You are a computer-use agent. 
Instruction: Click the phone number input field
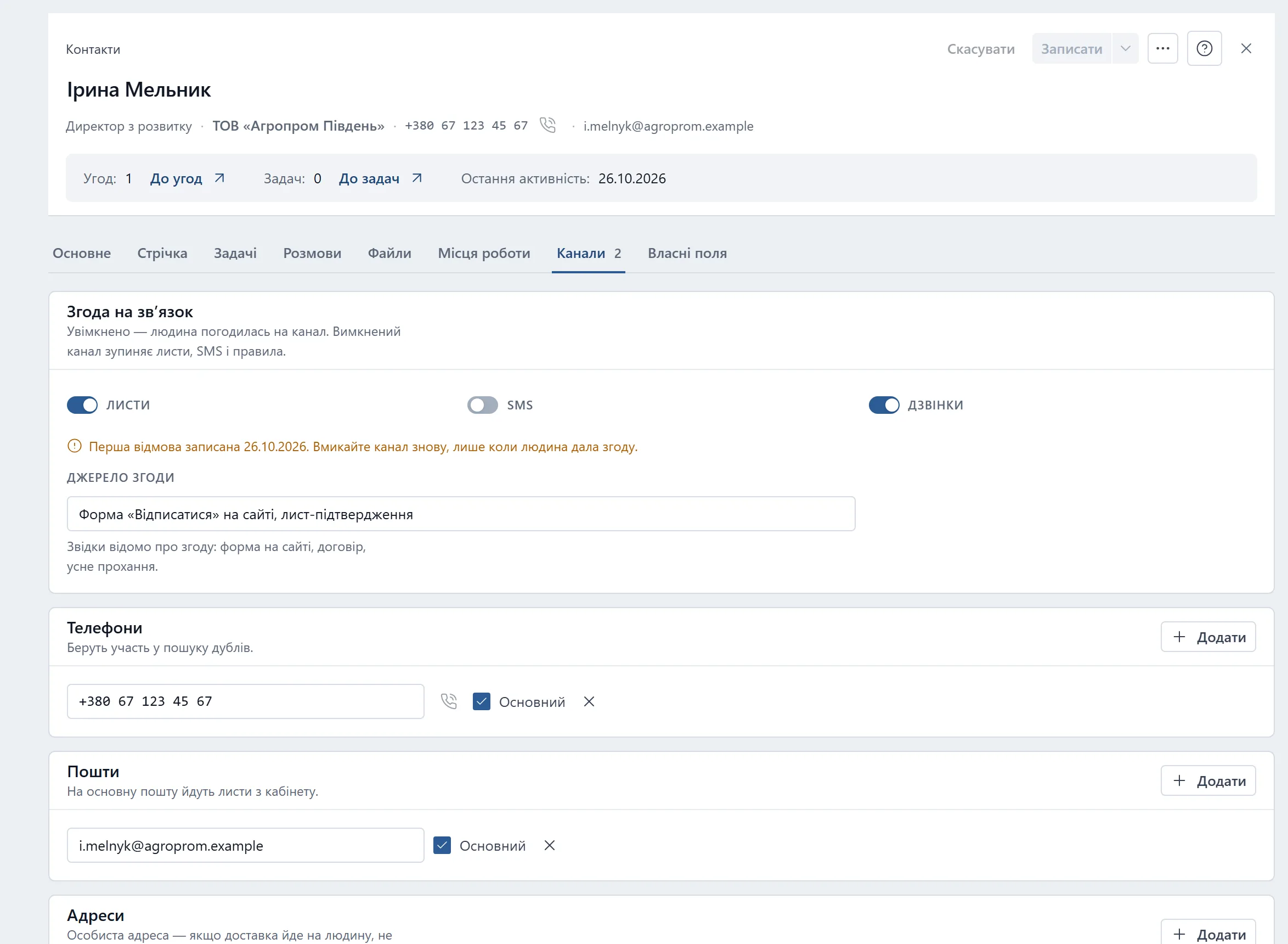pyautogui.click(x=246, y=701)
